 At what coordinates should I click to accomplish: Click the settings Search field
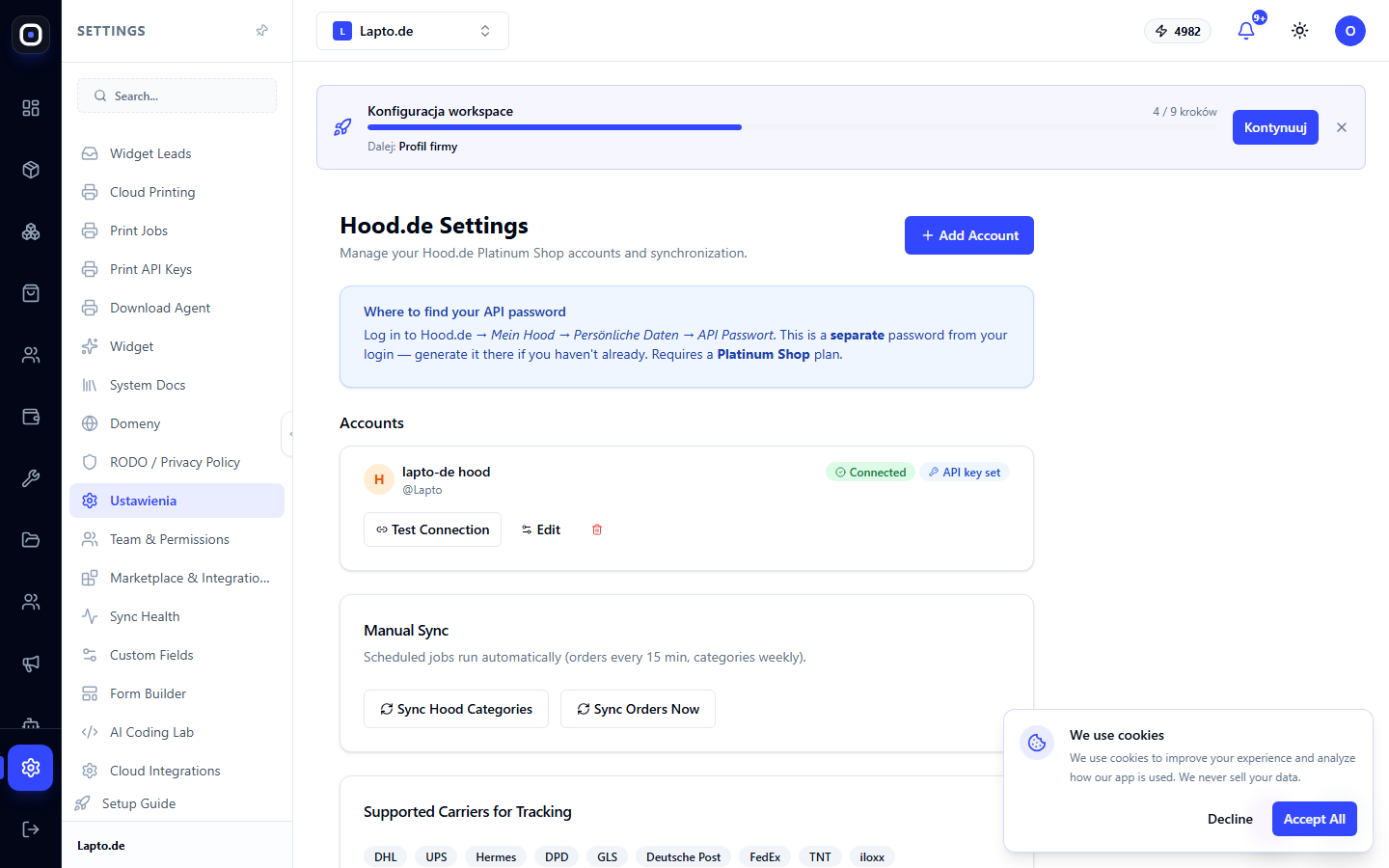click(177, 95)
